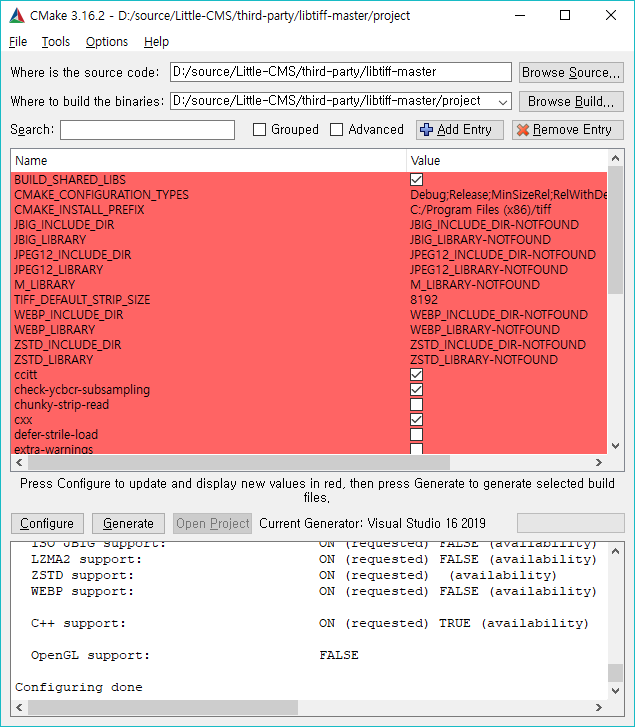Uncheck check-ycbcr-subsampling checkbox

(x=416, y=389)
